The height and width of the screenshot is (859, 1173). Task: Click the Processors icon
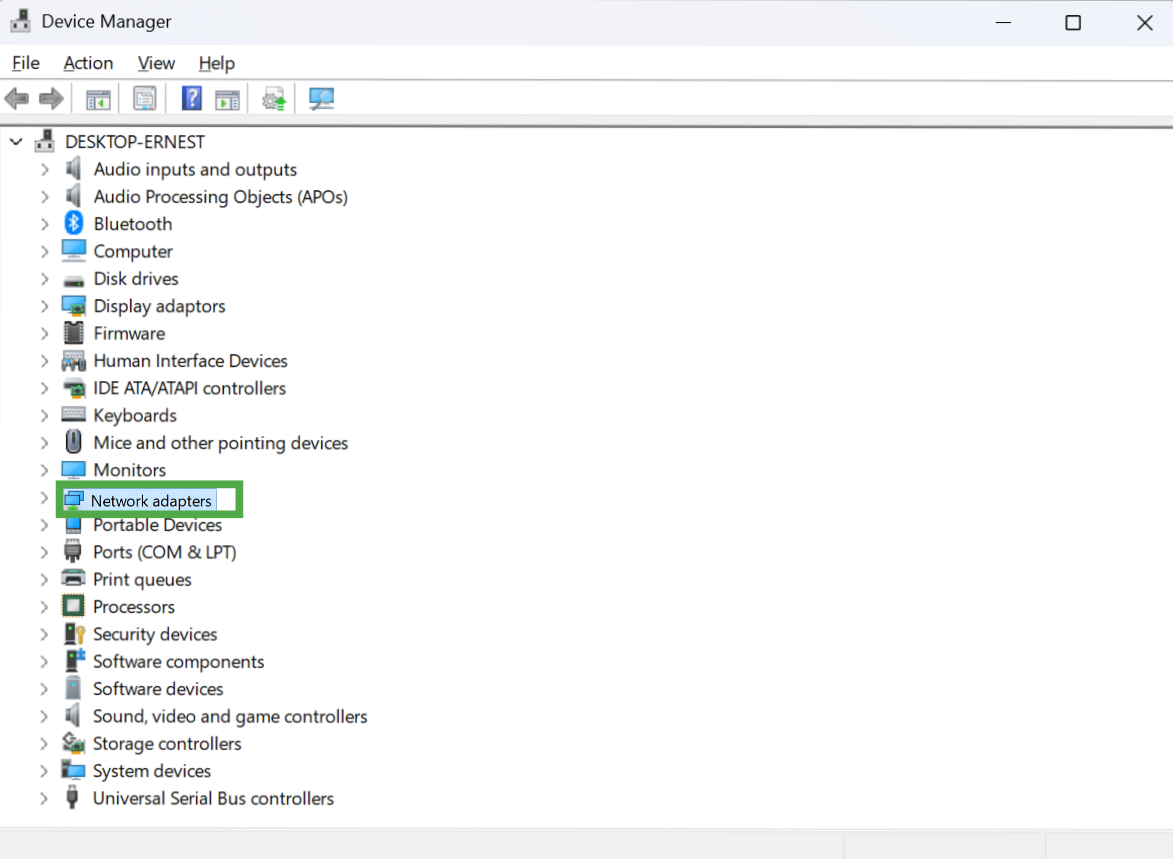coord(73,605)
